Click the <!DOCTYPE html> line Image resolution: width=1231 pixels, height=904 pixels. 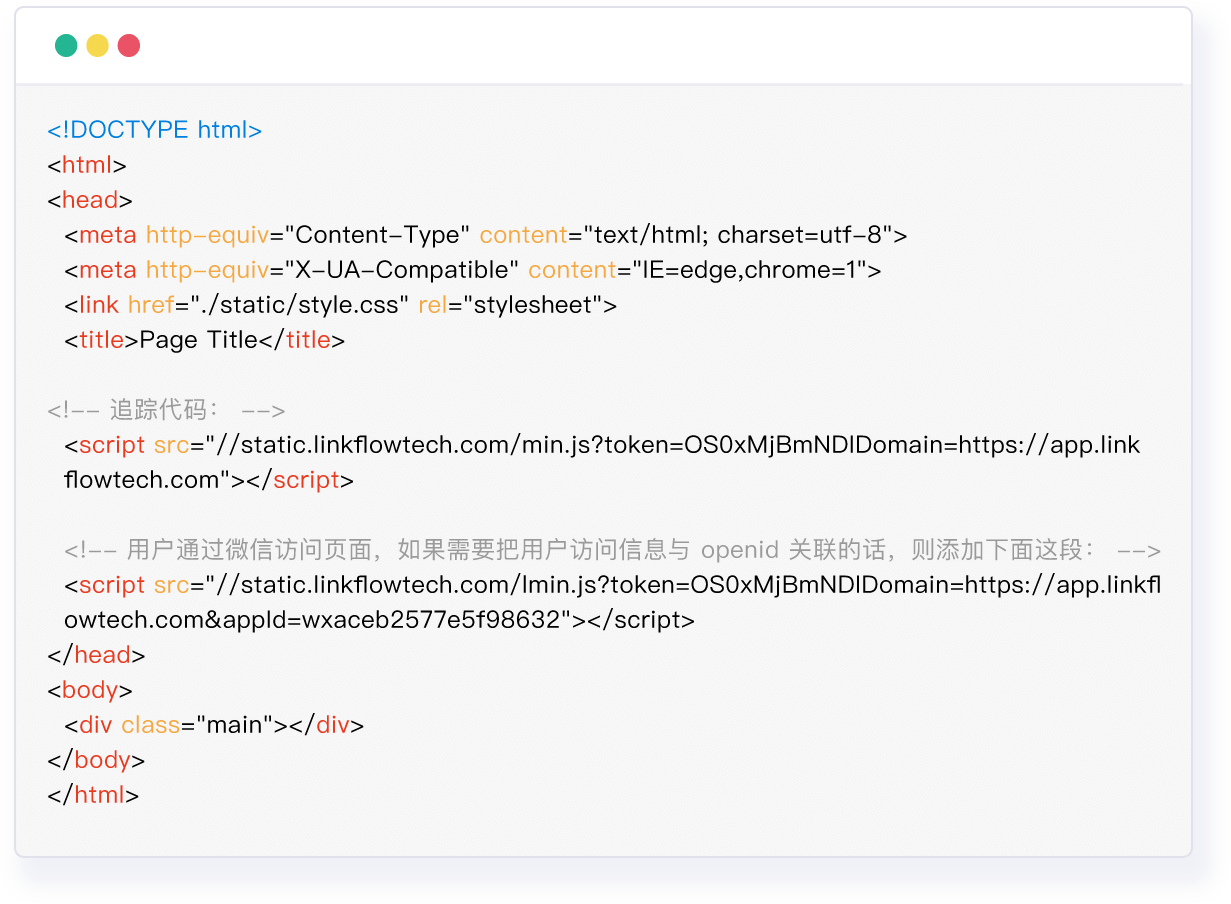pos(155,130)
